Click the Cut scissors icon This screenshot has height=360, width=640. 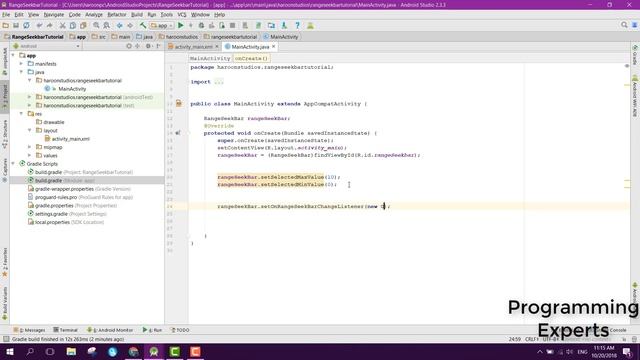(x=62, y=25)
